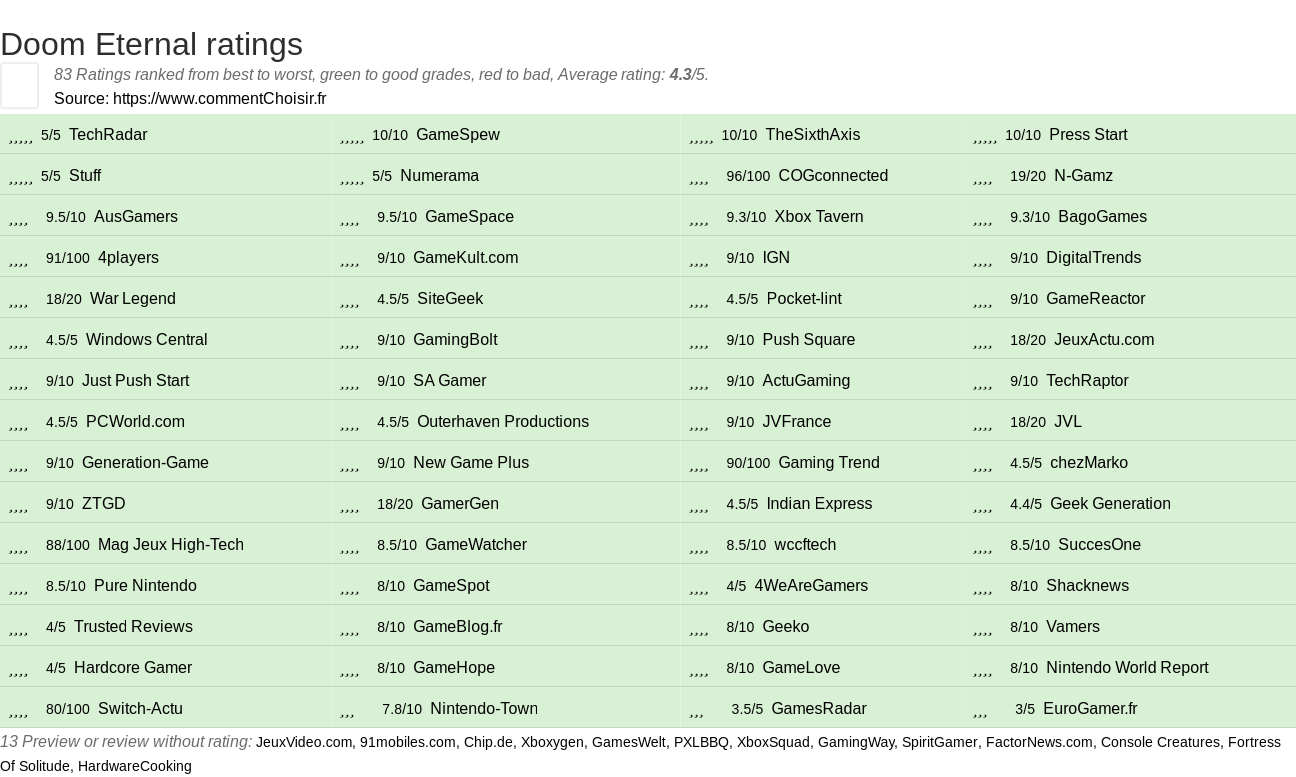Click the thumbnail image beside the title
This screenshot has width=1296, height=777.
(20, 85)
